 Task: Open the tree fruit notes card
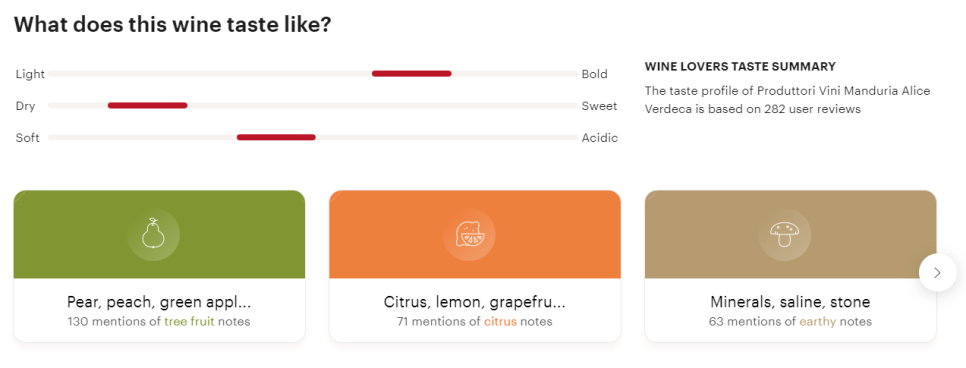coord(159,266)
